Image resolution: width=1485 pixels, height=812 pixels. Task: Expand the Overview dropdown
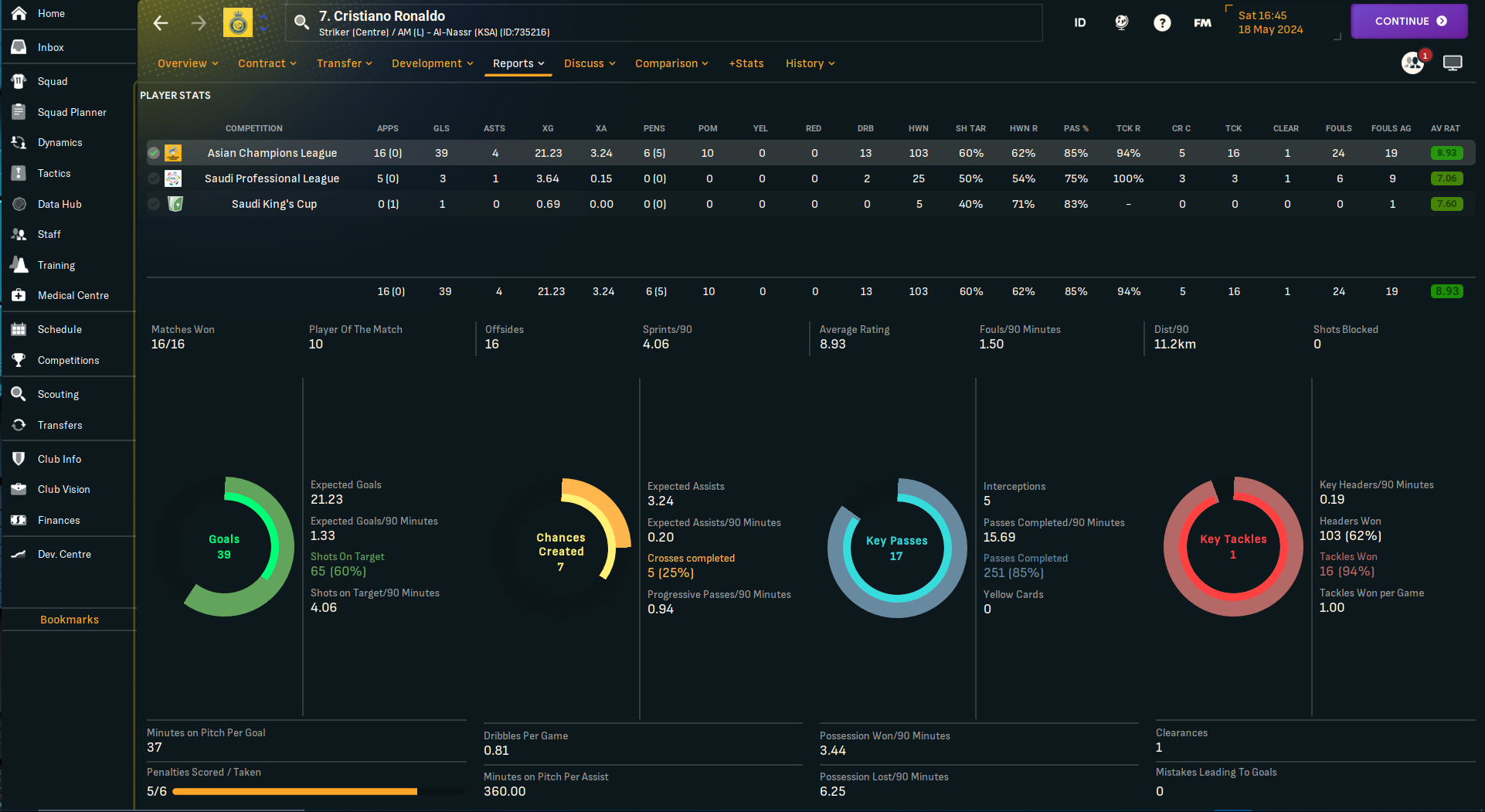tap(188, 63)
